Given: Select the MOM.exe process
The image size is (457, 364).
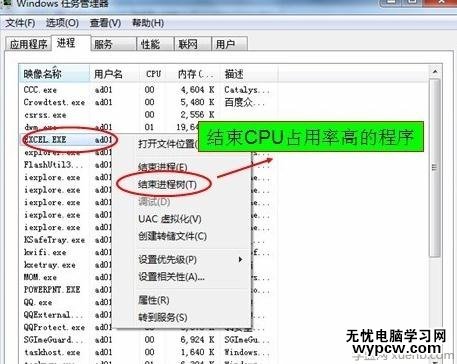Looking at the screenshot, I should point(40,277).
